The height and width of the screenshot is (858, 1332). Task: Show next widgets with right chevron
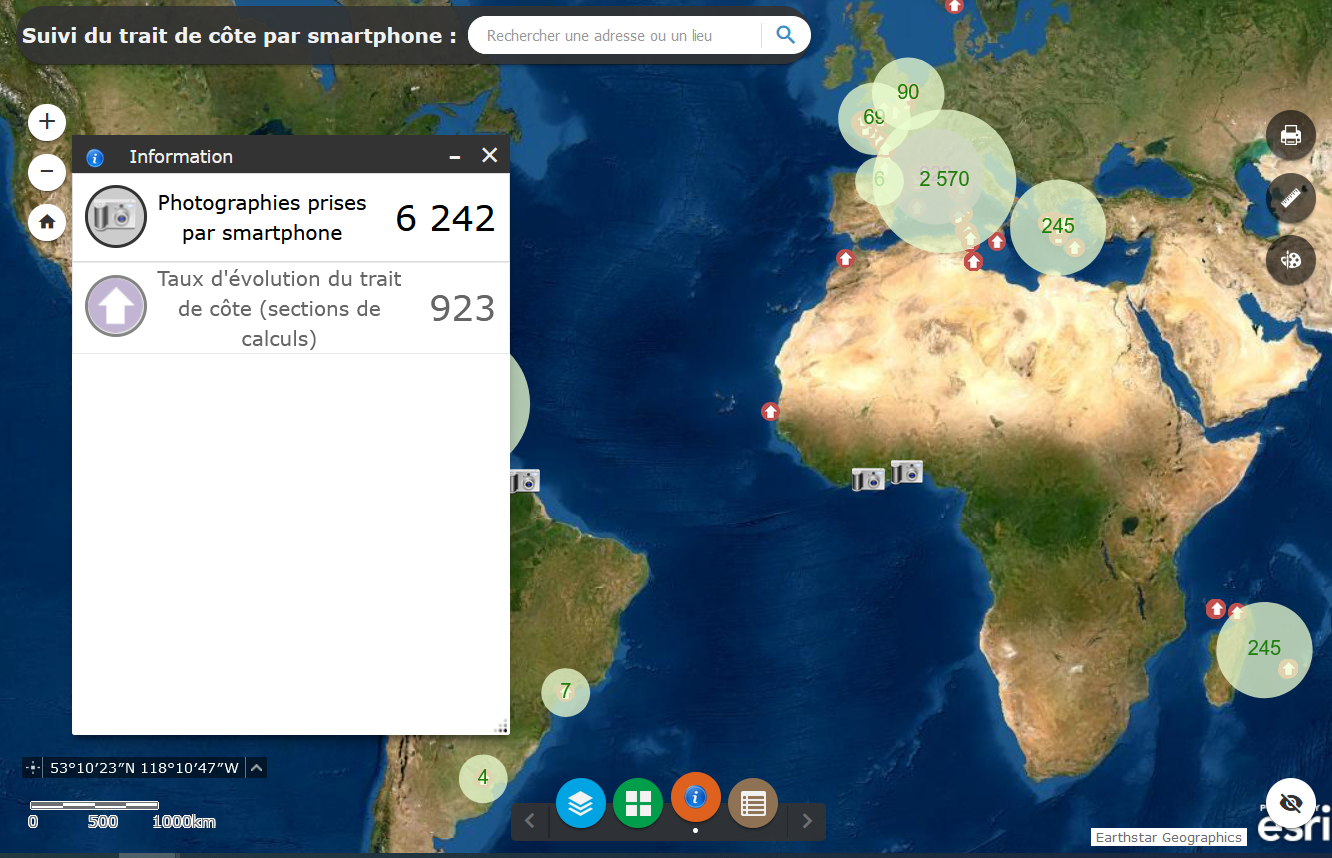coord(807,822)
